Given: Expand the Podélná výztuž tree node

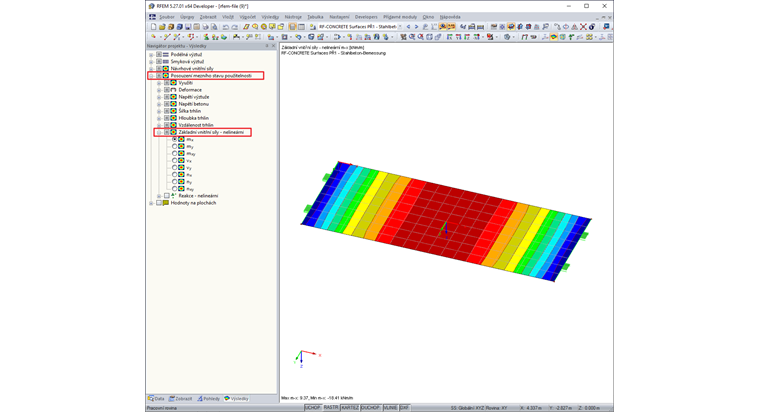Looking at the screenshot, I should (x=151, y=55).
